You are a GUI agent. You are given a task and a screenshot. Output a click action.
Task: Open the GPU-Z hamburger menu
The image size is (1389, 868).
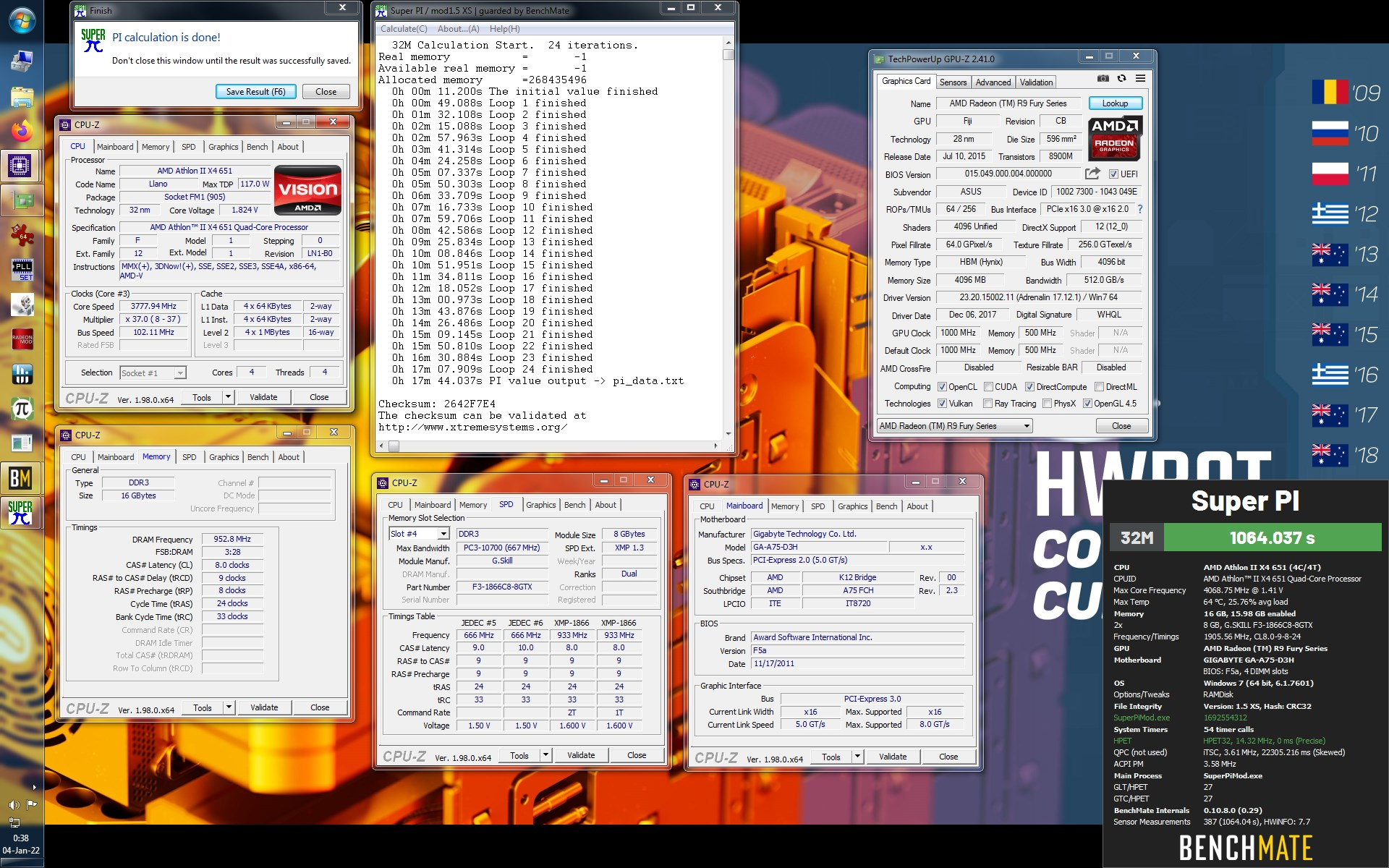(1140, 78)
